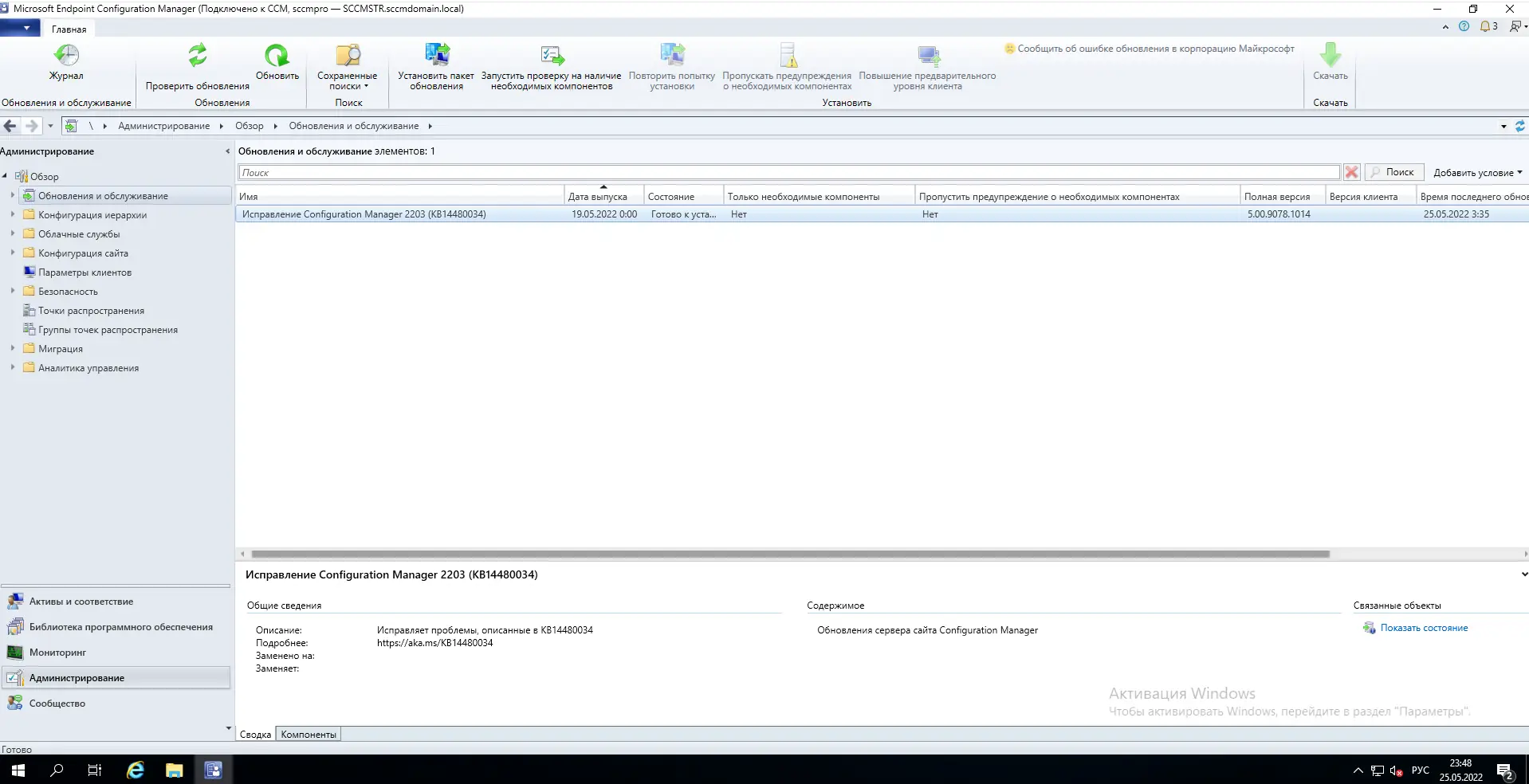
Task: Open notifications bell icon showing 3
Action: point(1488,26)
